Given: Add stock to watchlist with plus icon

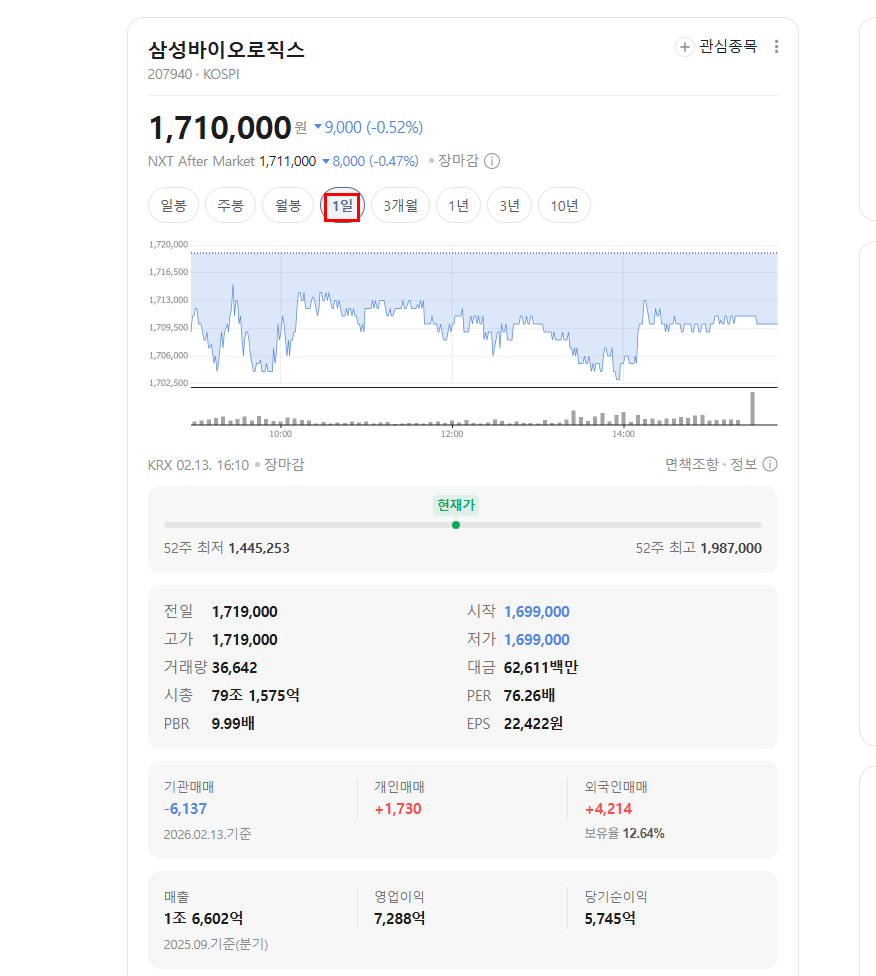Looking at the screenshot, I should (x=684, y=47).
